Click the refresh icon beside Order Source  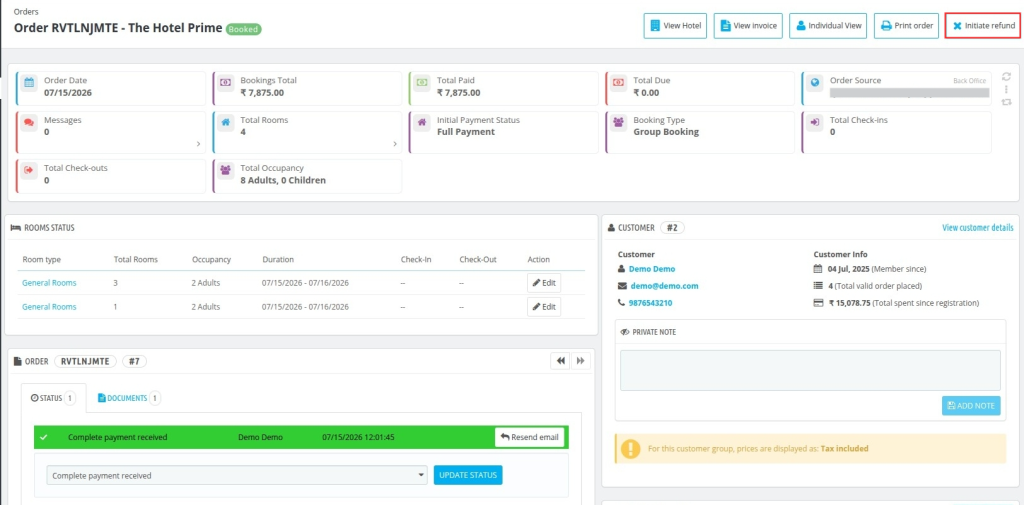click(1006, 76)
